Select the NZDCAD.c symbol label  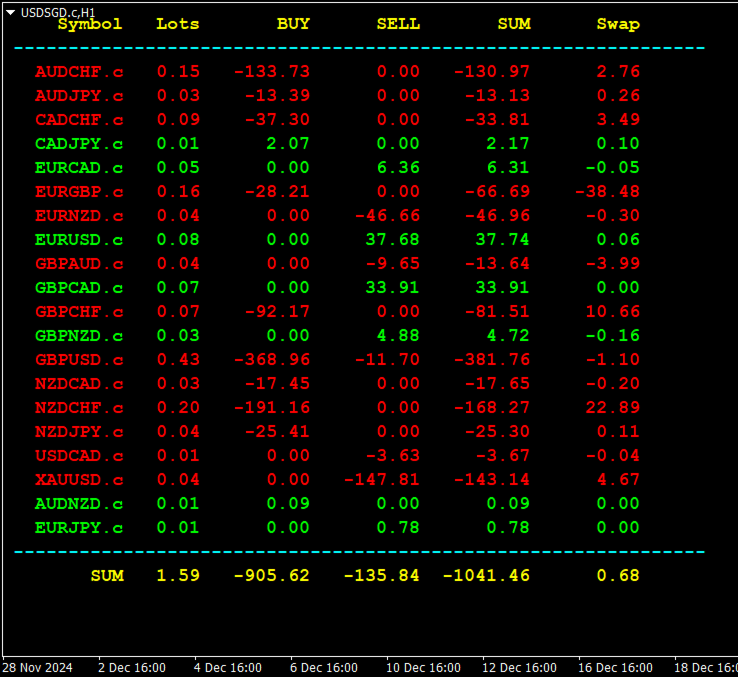pyautogui.click(x=79, y=384)
